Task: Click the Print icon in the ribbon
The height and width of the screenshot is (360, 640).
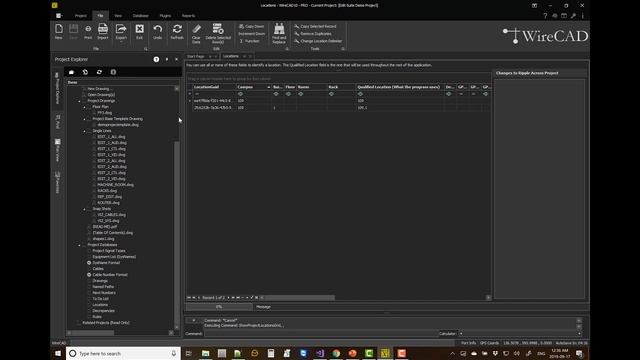Action: coord(88,31)
